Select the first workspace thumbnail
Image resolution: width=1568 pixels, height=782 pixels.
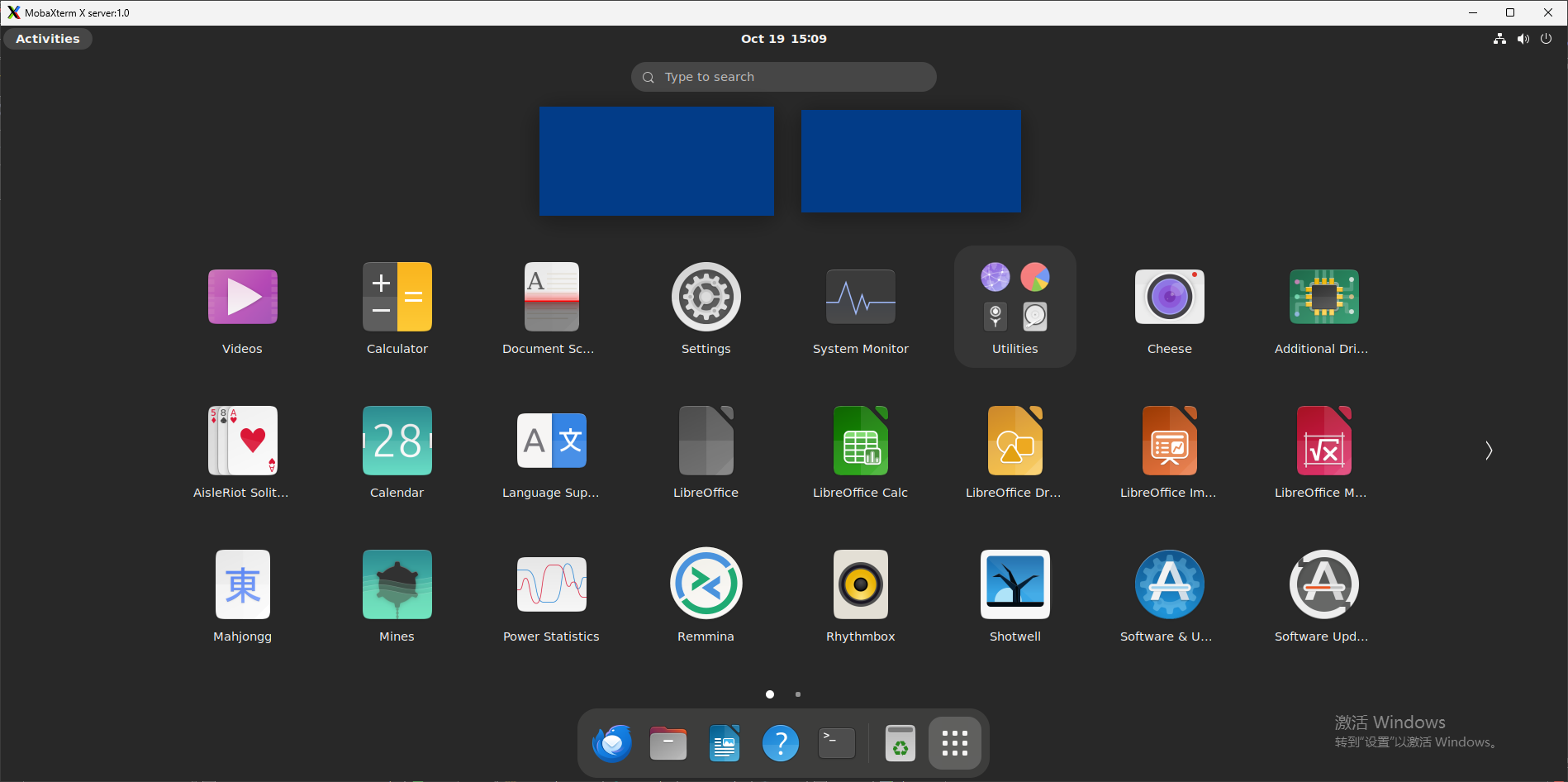[657, 161]
